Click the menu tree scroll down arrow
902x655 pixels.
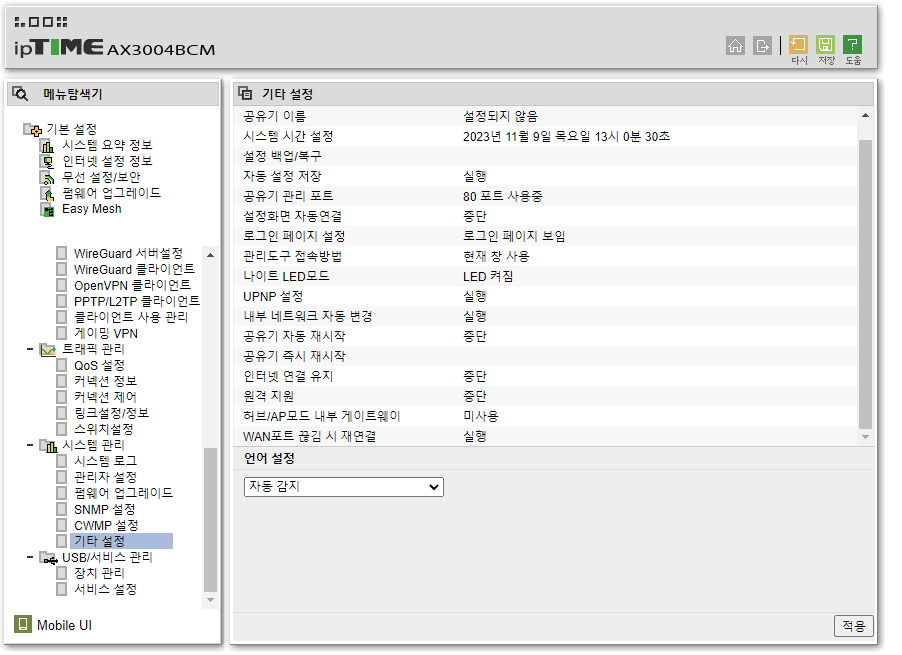211,600
